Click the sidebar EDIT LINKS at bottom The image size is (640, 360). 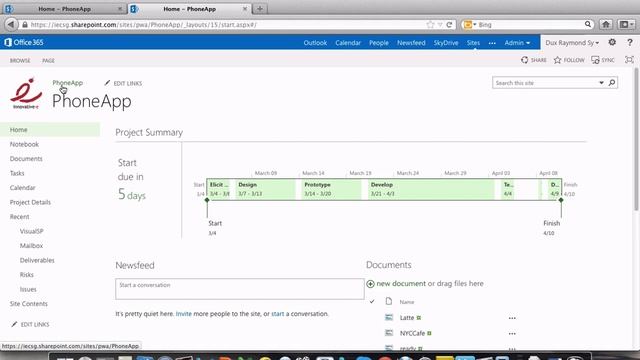click(30, 324)
